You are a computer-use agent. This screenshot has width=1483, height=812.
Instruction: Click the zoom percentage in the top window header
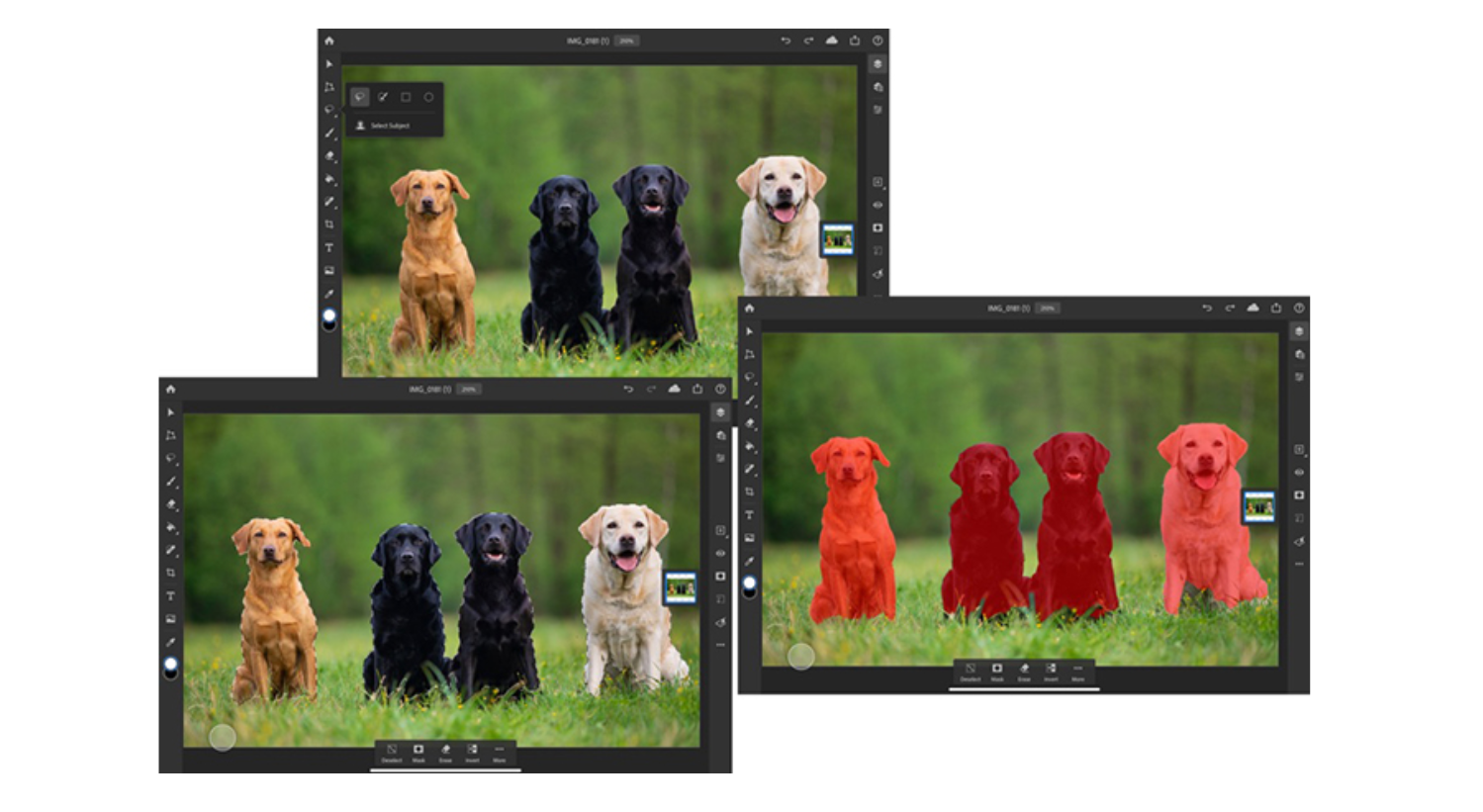(626, 41)
